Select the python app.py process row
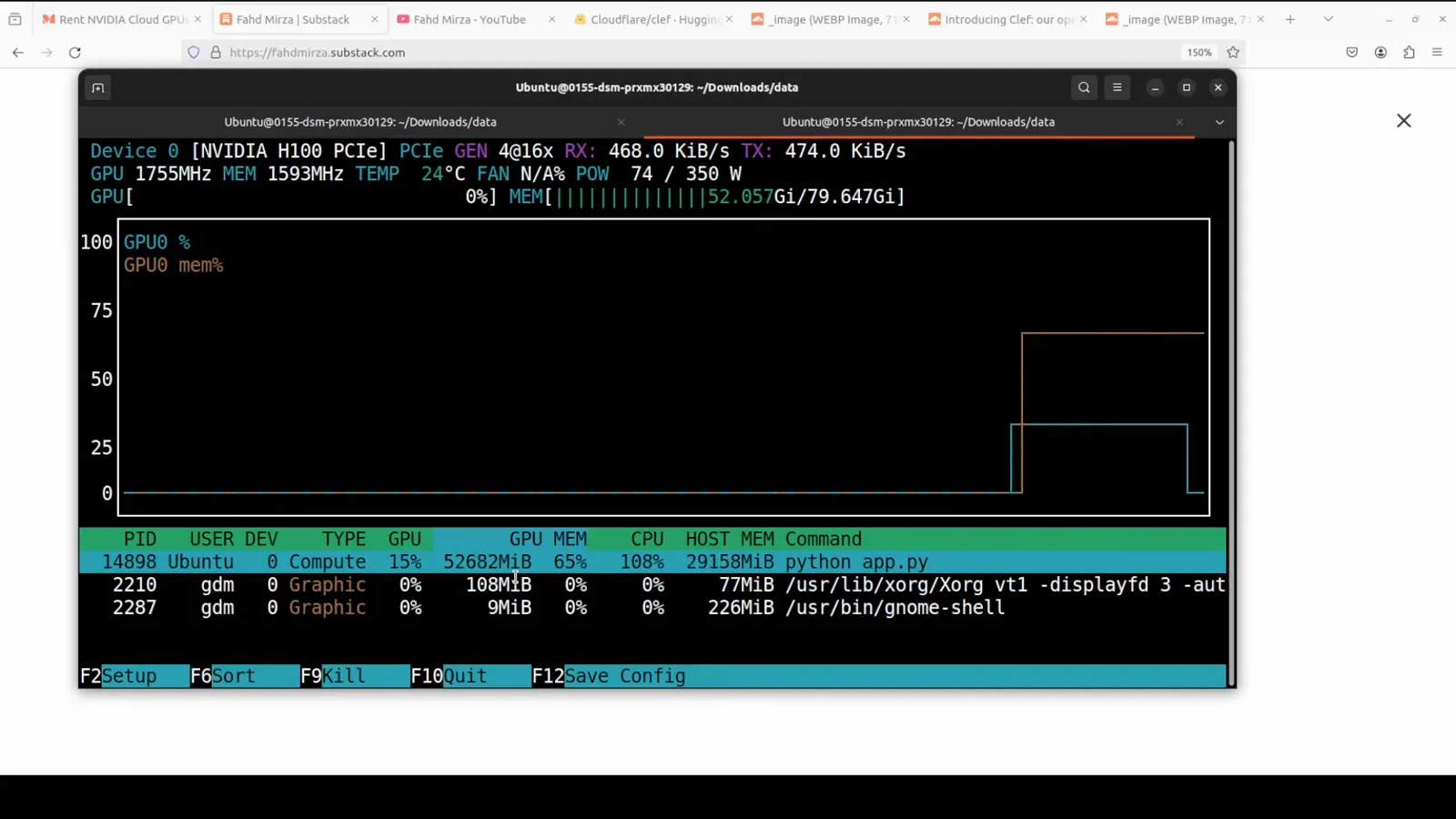The height and width of the screenshot is (819, 1456). (x=652, y=562)
